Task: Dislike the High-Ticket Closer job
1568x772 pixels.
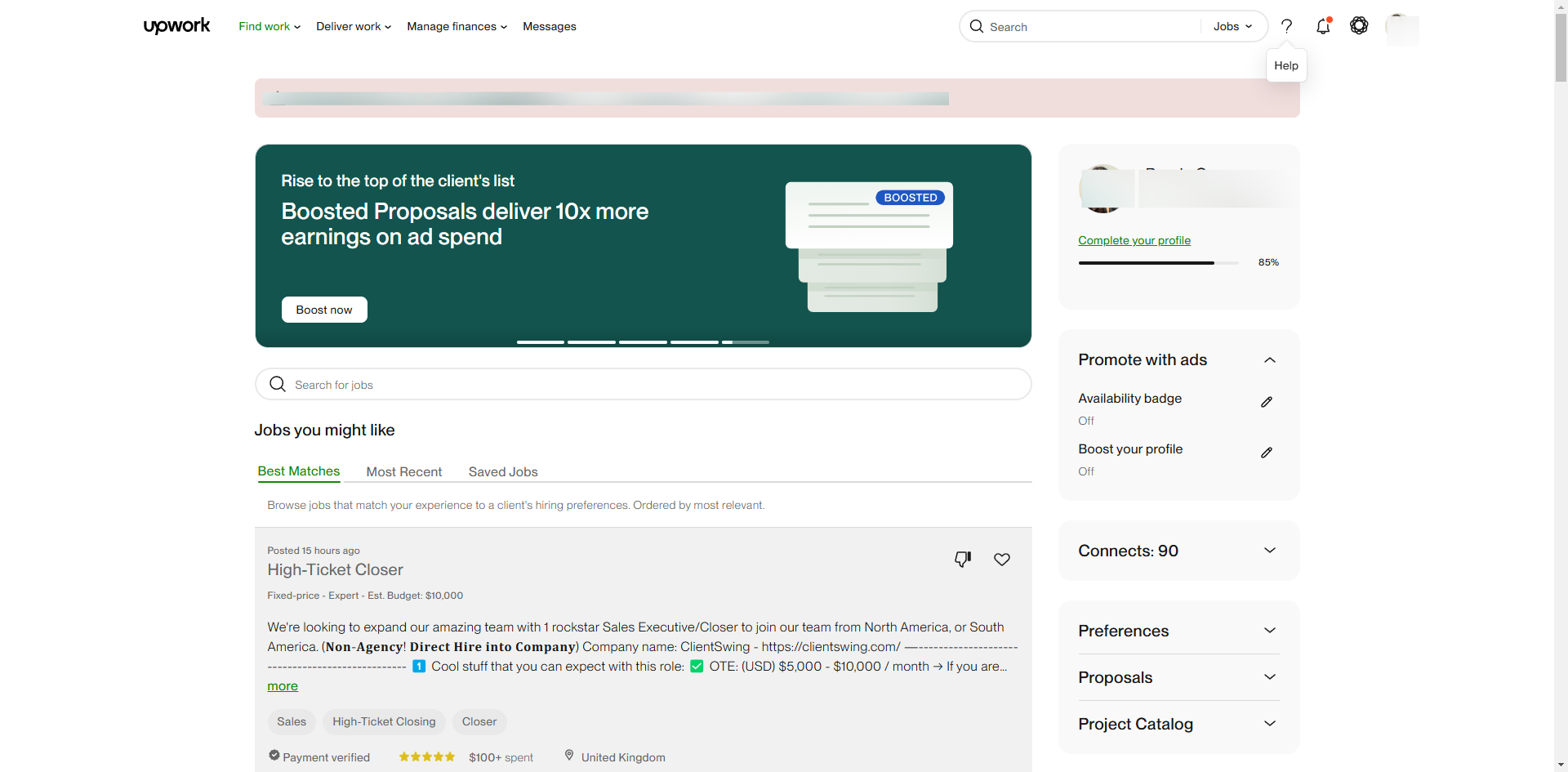Action: [x=963, y=559]
